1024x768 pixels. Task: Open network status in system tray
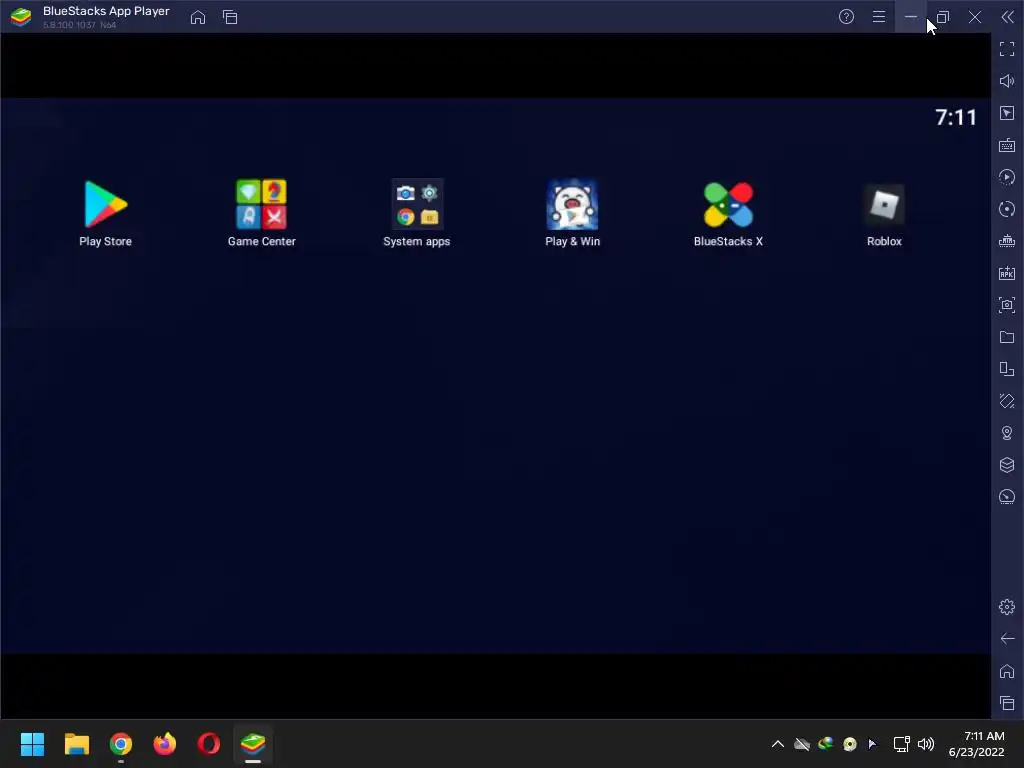click(x=902, y=744)
